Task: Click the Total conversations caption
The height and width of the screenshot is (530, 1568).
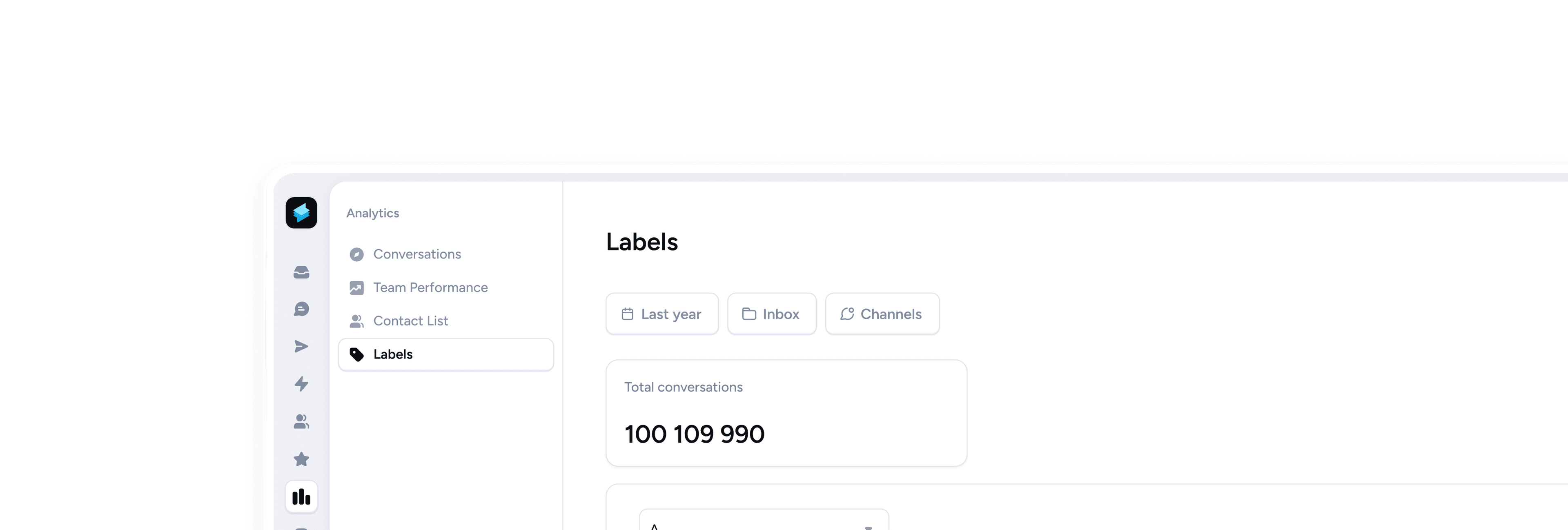Action: (683, 387)
